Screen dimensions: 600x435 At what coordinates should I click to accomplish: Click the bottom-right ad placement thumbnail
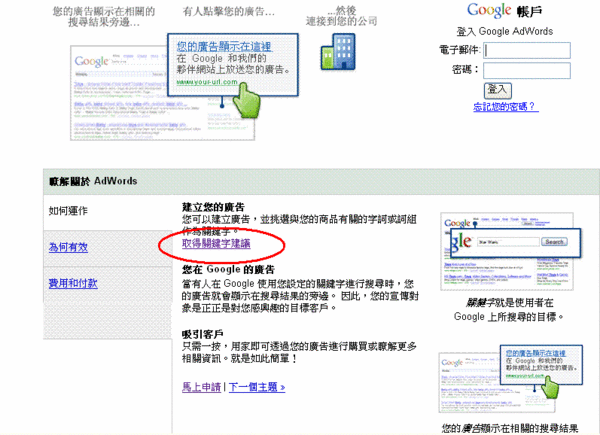pyautogui.click(x=511, y=379)
